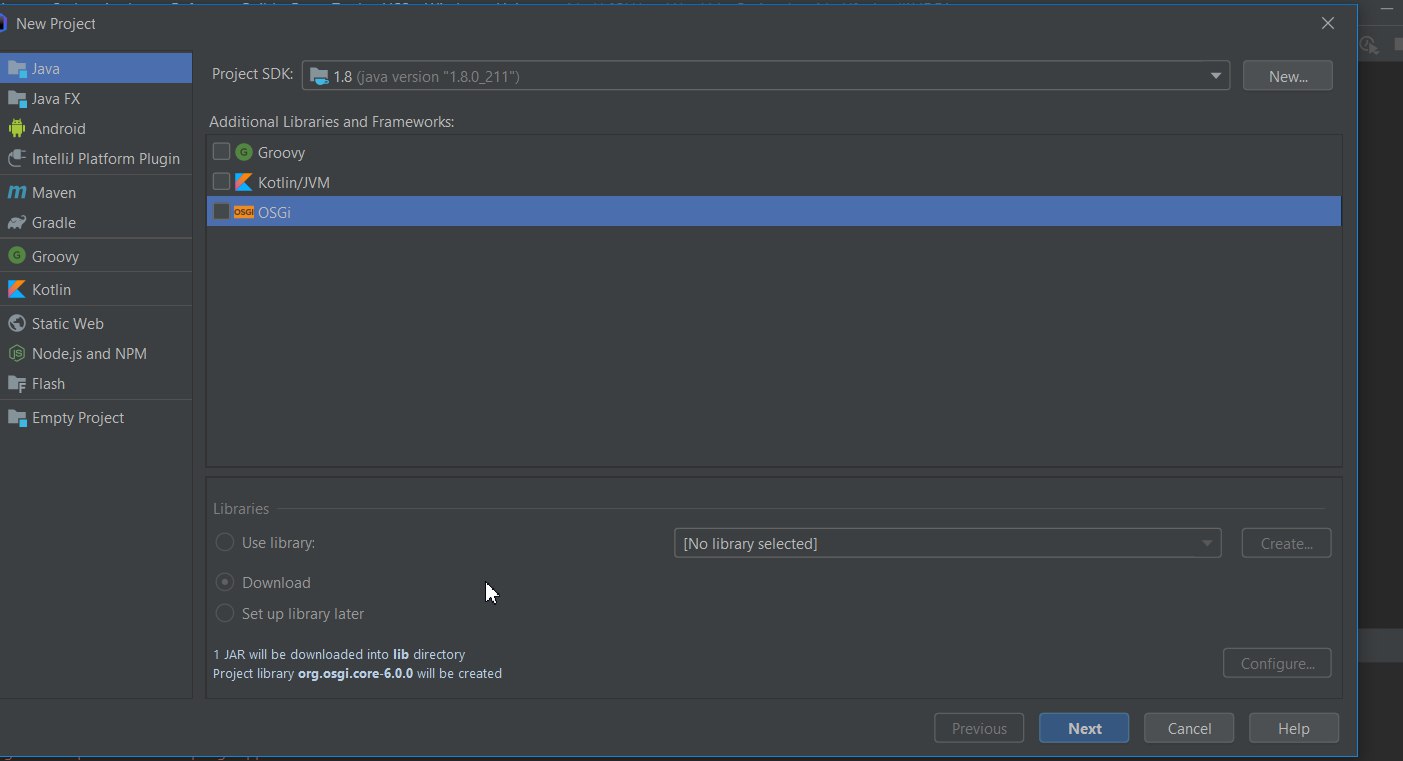Click the Create... library button

coord(1286,543)
